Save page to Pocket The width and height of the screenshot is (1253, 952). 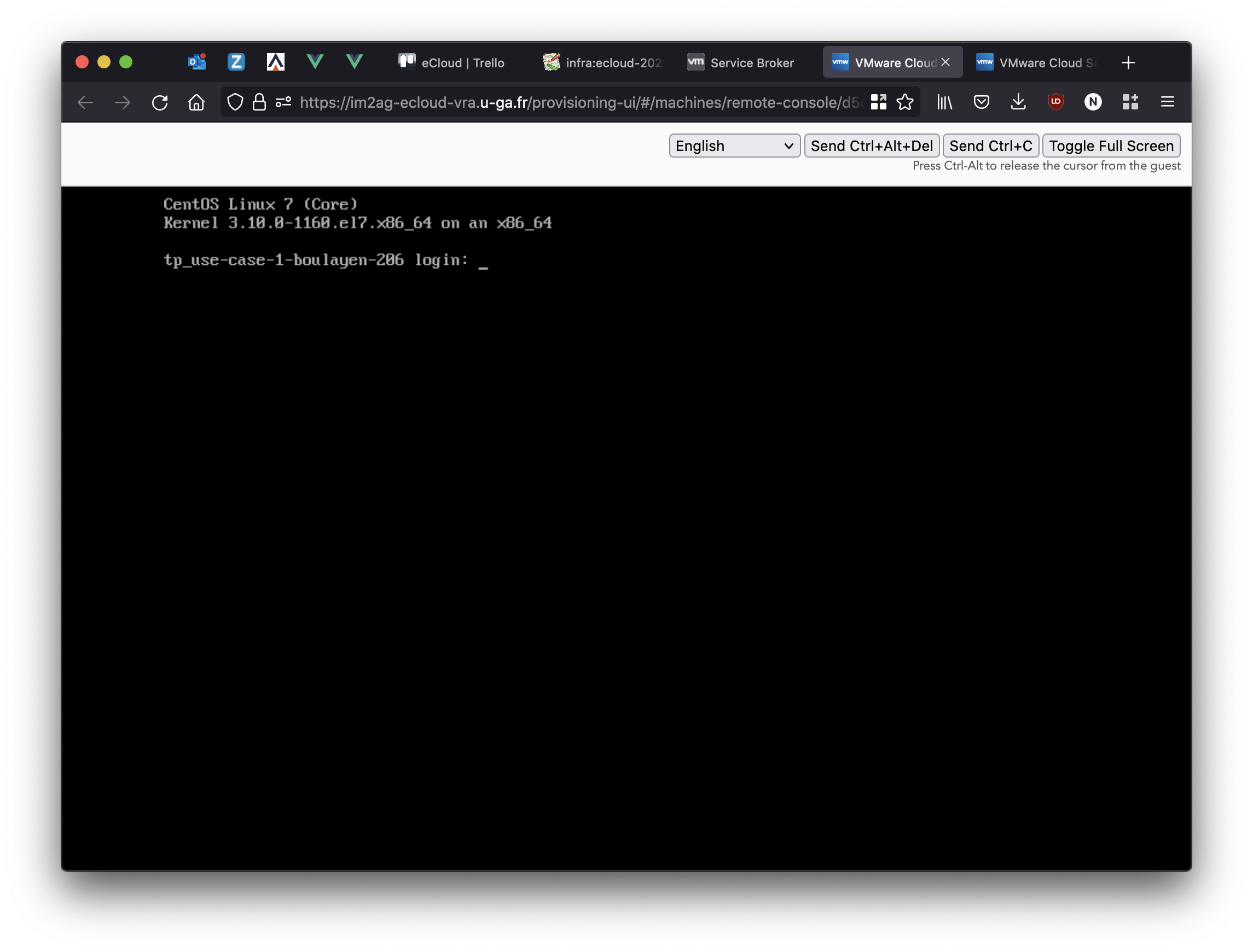coord(981,102)
